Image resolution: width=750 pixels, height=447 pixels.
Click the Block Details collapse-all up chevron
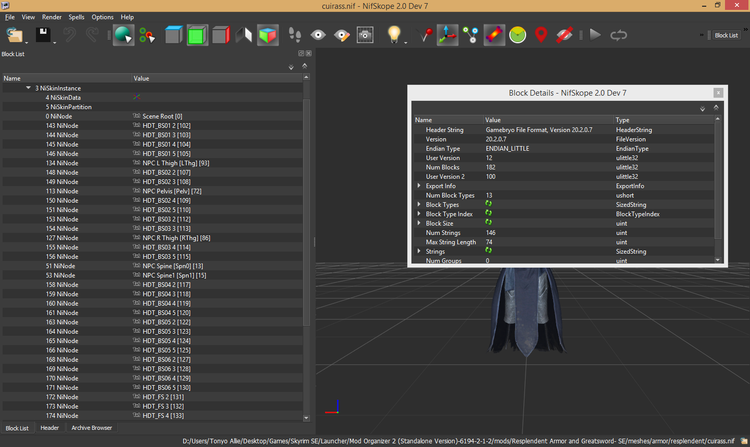click(716, 108)
